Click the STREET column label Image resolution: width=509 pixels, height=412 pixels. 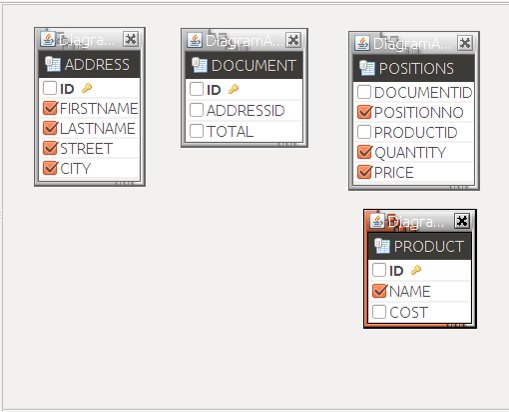(x=86, y=149)
